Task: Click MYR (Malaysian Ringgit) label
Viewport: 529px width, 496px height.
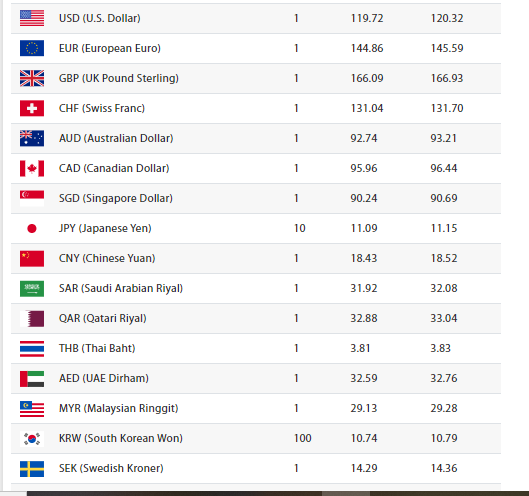Action: (118, 408)
